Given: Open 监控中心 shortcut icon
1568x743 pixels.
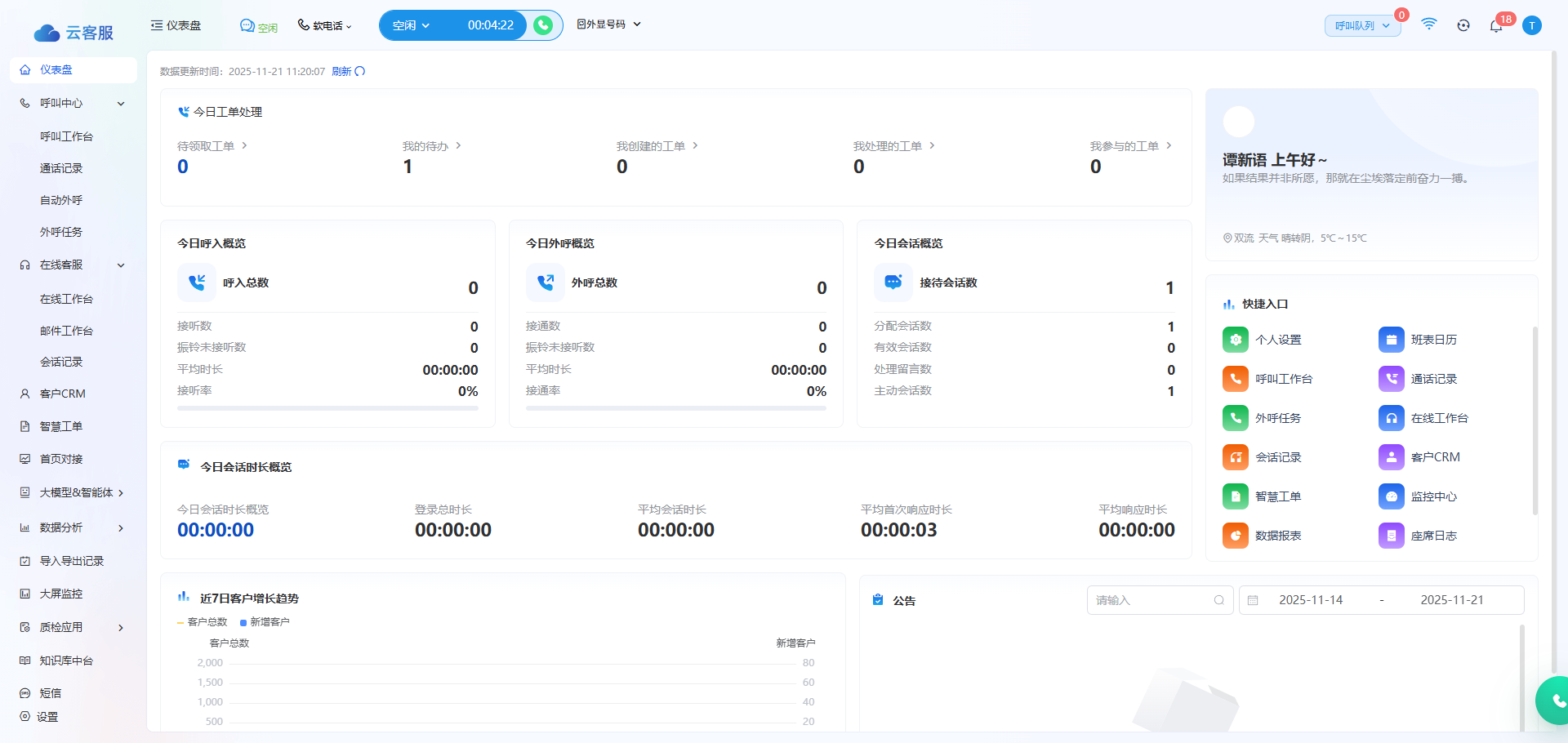Looking at the screenshot, I should point(1391,496).
